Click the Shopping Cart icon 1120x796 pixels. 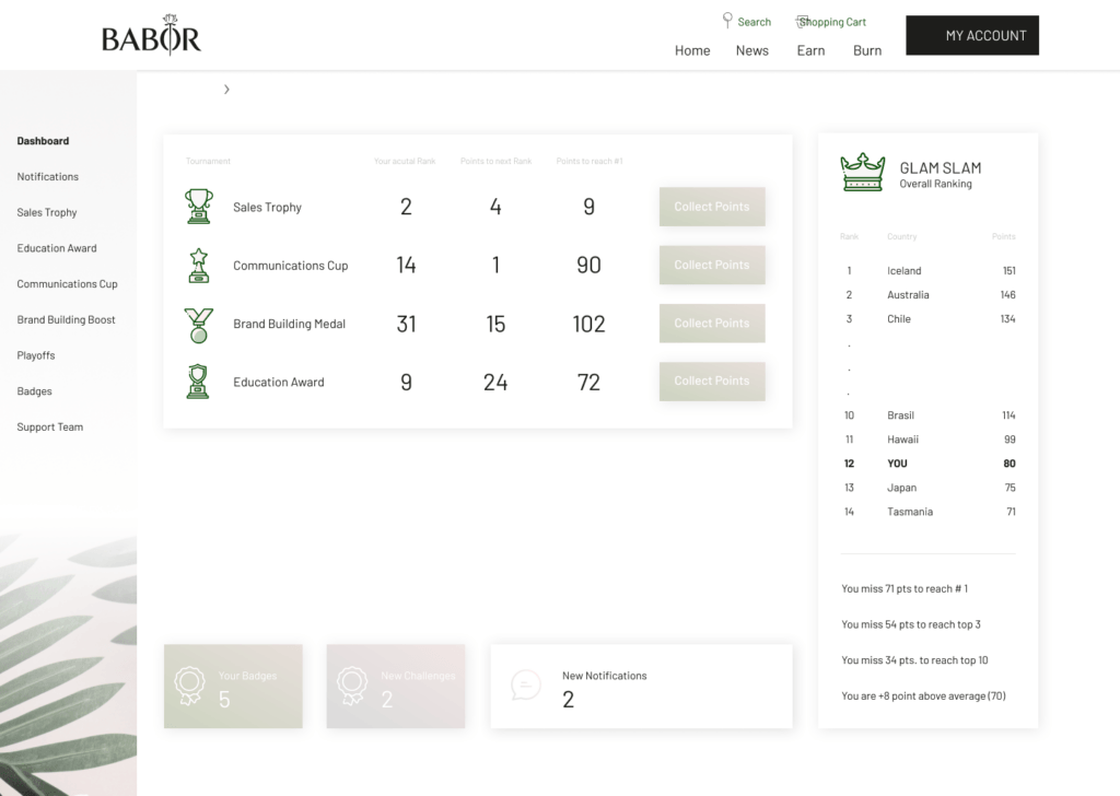click(801, 21)
